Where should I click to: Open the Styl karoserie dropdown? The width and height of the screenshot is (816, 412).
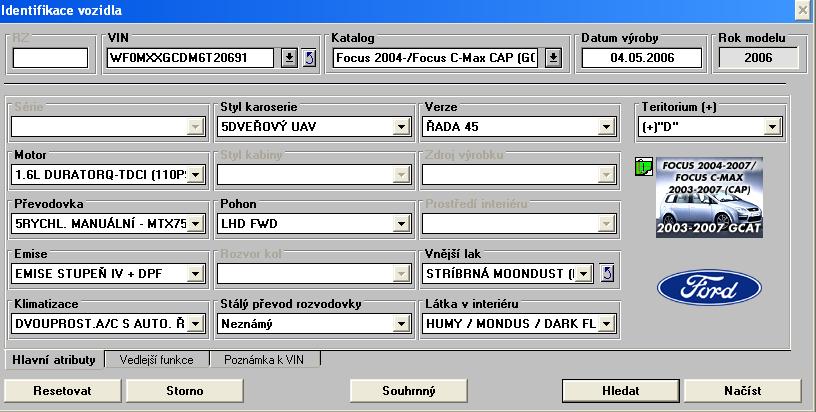(401, 127)
